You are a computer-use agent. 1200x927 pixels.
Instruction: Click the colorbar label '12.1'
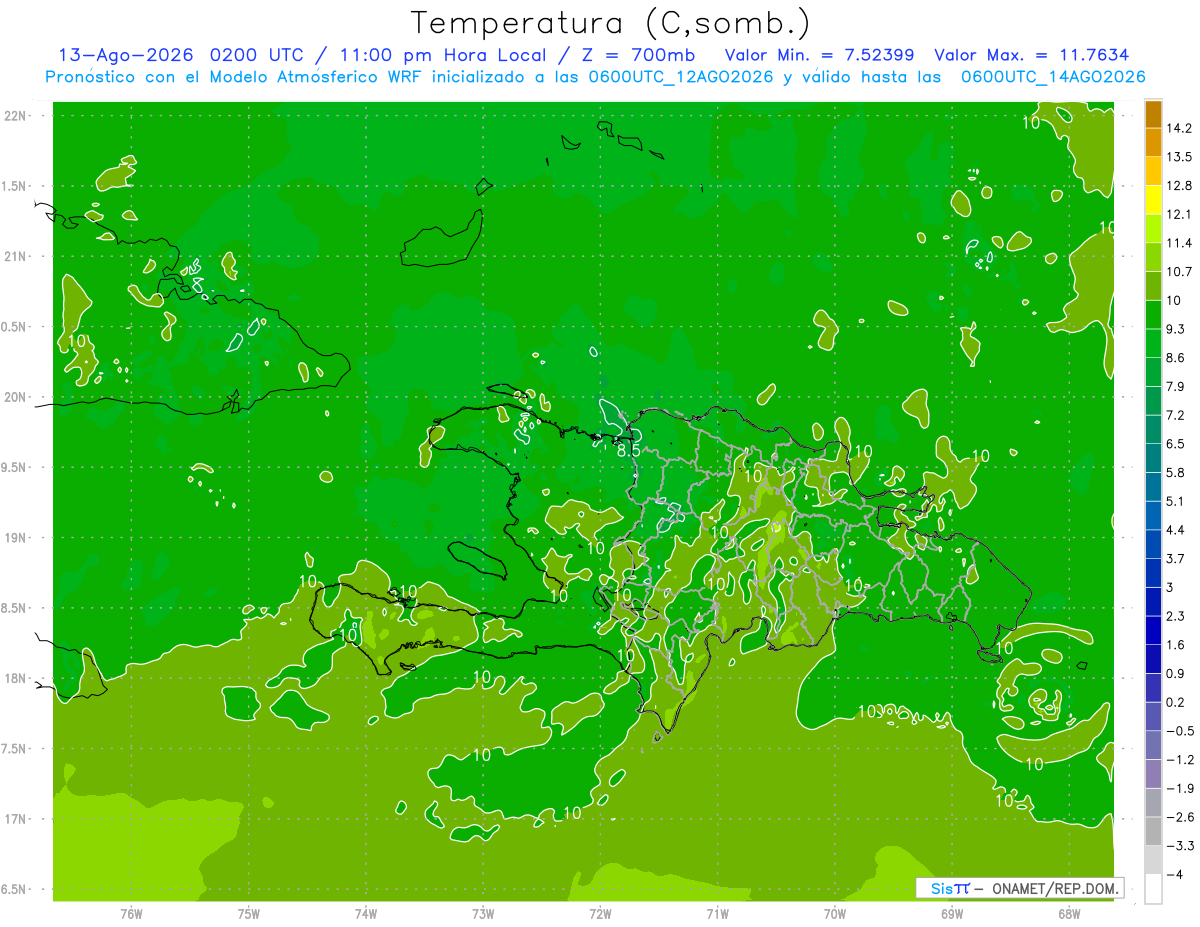coord(1179,215)
